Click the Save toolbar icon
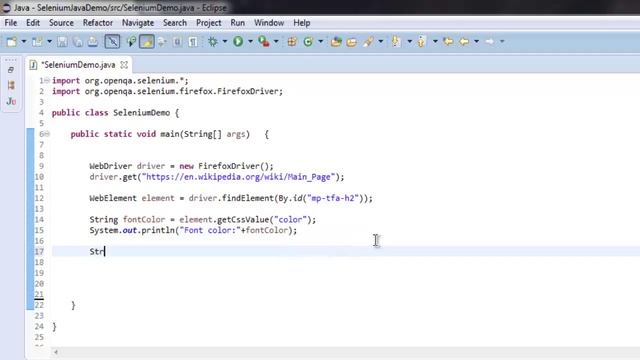640x360 pixels. (62, 41)
